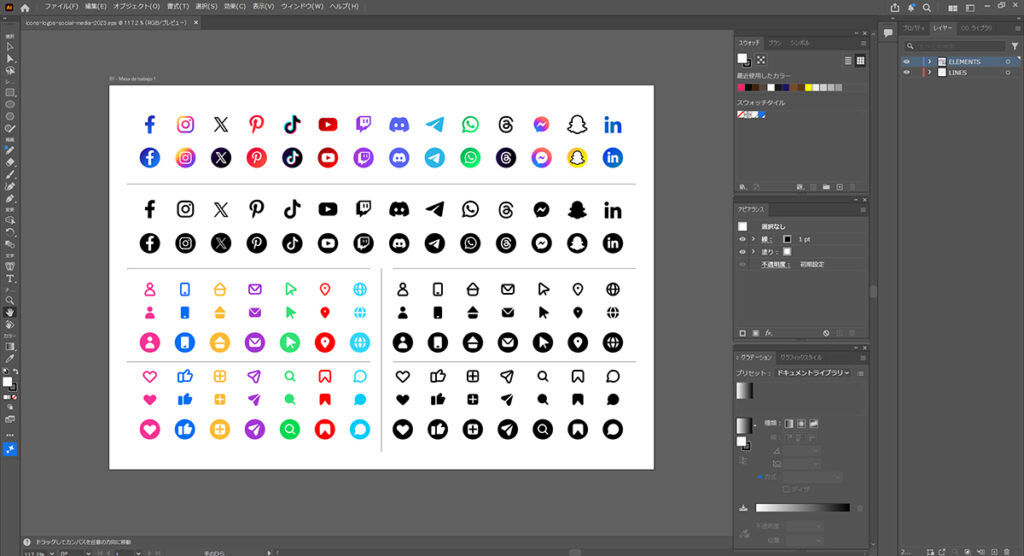
Task: Select the Hand tool
Action: (x=10, y=312)
